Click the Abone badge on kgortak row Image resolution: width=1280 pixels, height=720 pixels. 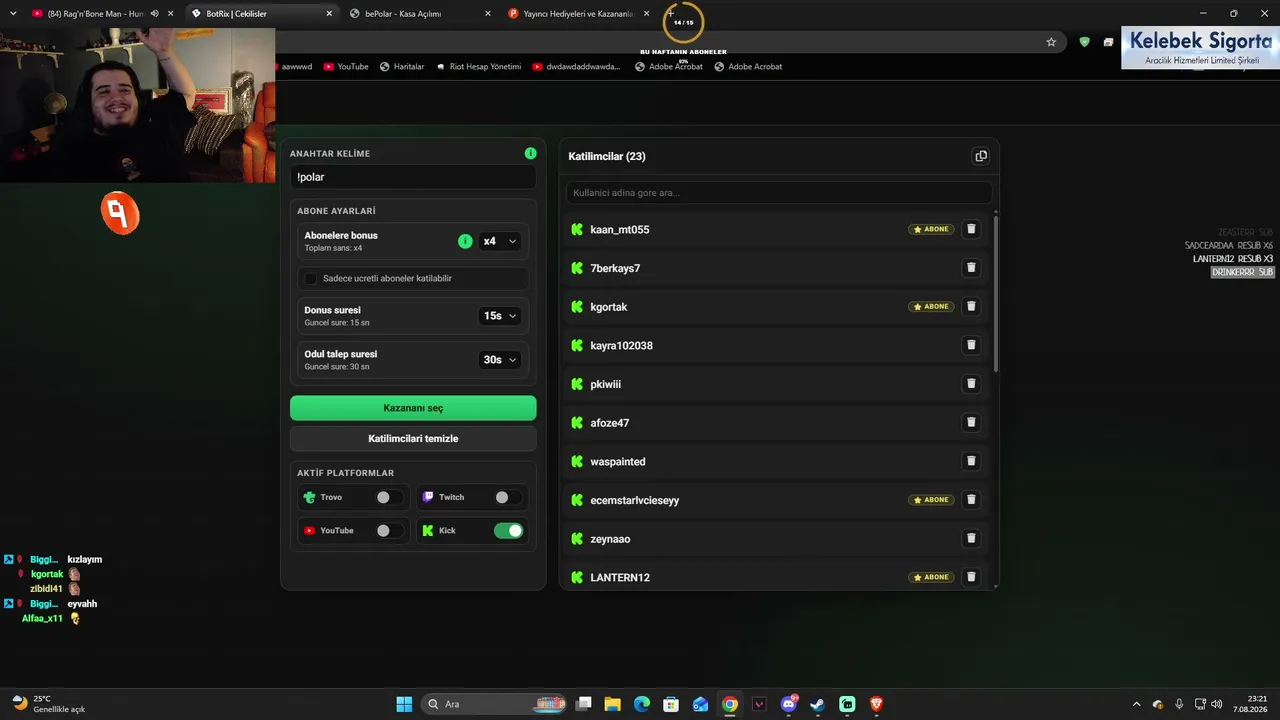click(931, 307)
